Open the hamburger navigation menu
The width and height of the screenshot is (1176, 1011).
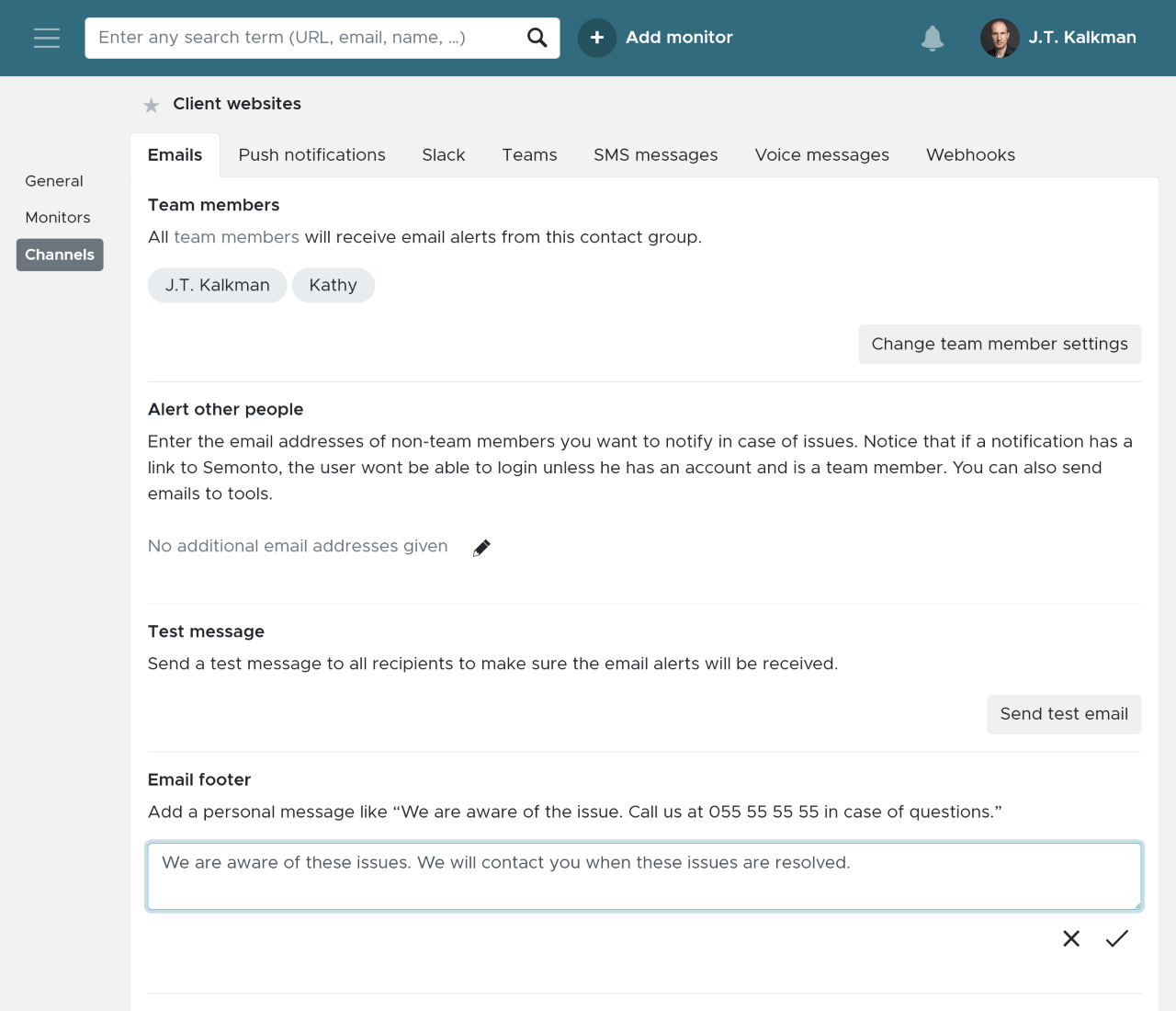tap(47, 38)
